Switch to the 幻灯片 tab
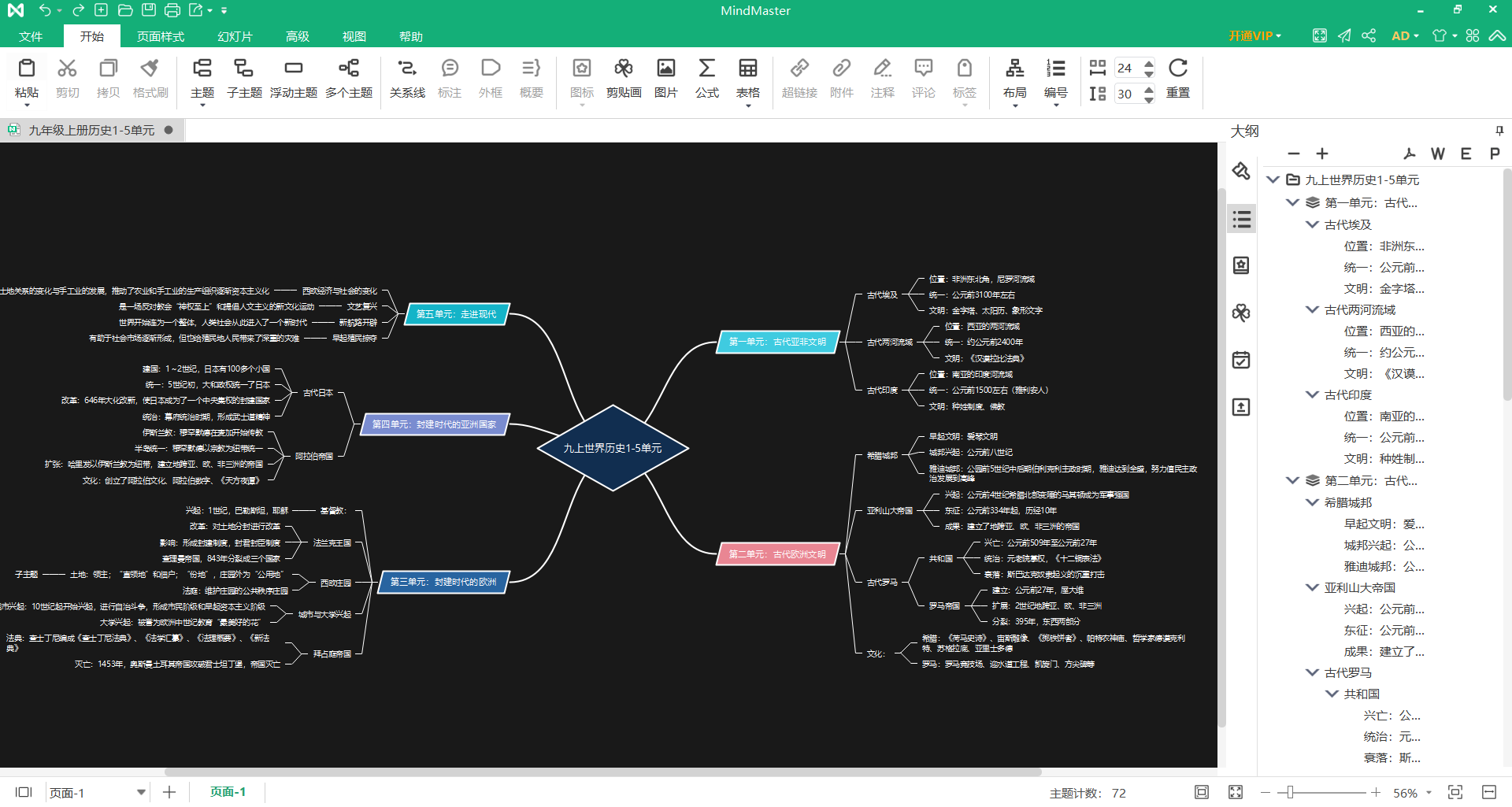This screenshot has width=1512, height=807. [x=235, y=36]
